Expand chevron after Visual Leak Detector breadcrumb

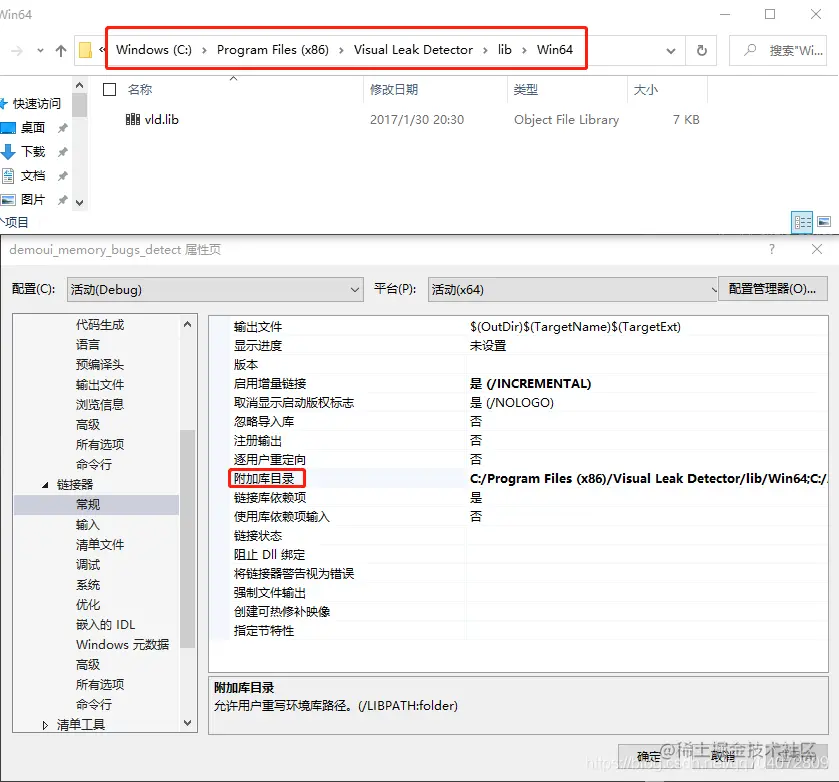(485, 50)
